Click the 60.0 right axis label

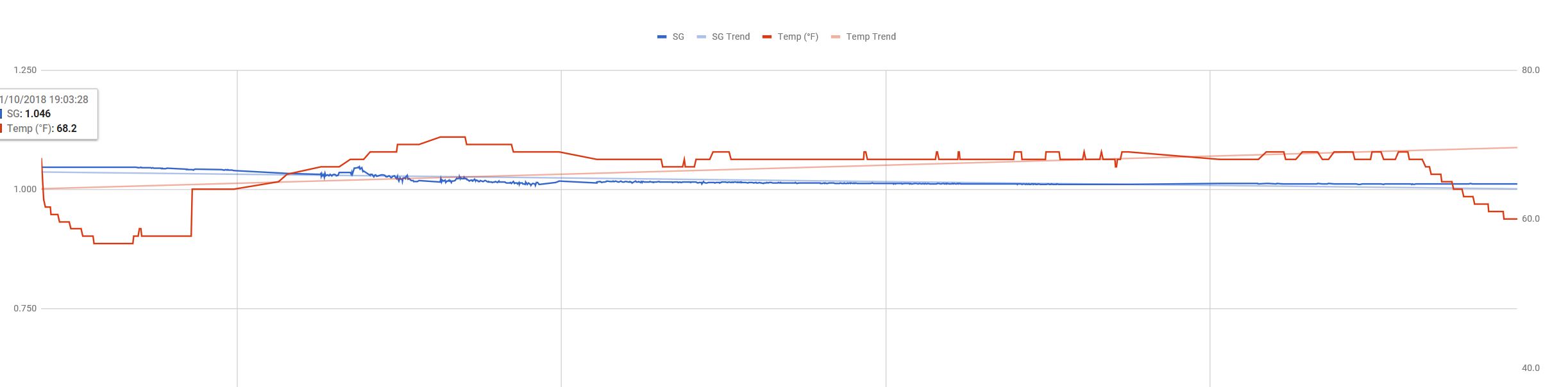coord(1530,218)
